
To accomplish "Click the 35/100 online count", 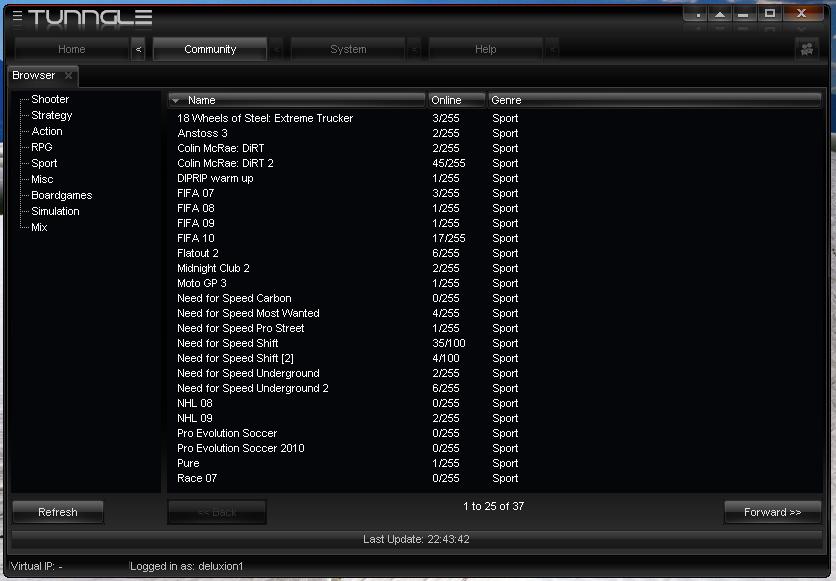I will click(448, 343).
